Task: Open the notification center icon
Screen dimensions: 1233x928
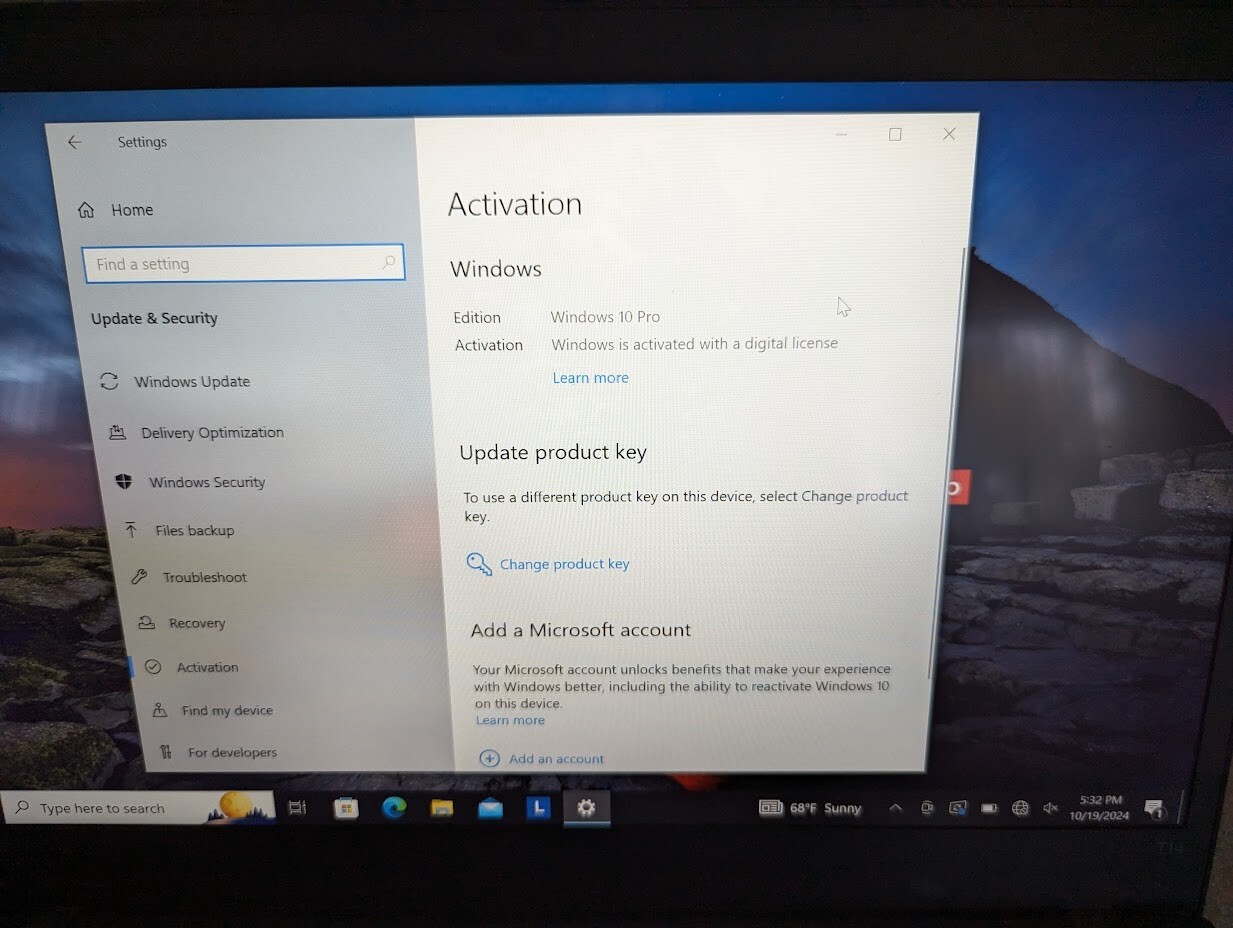Action: click(x=1154, y=808)
